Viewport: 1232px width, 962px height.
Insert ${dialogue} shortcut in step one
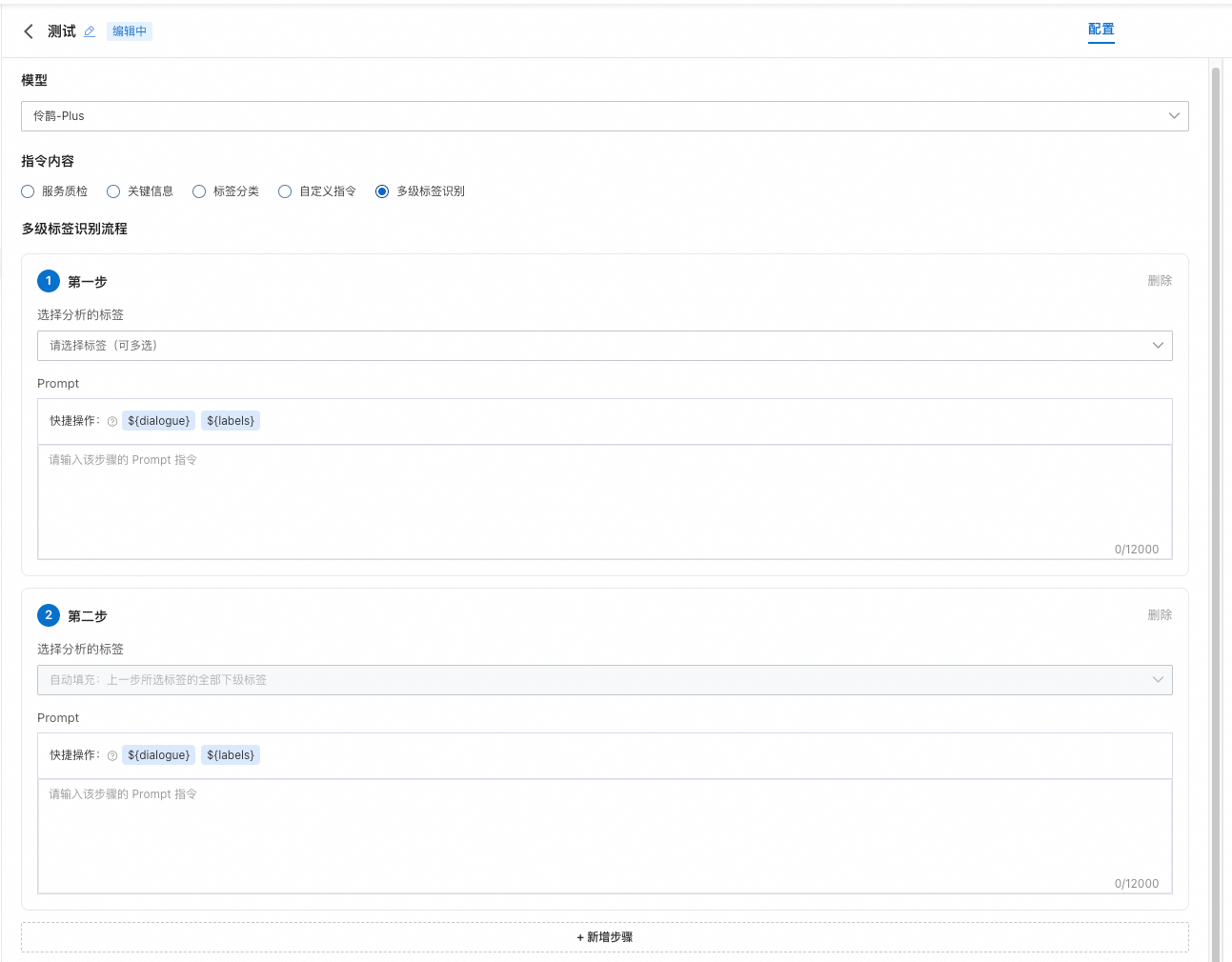(159, 421)
